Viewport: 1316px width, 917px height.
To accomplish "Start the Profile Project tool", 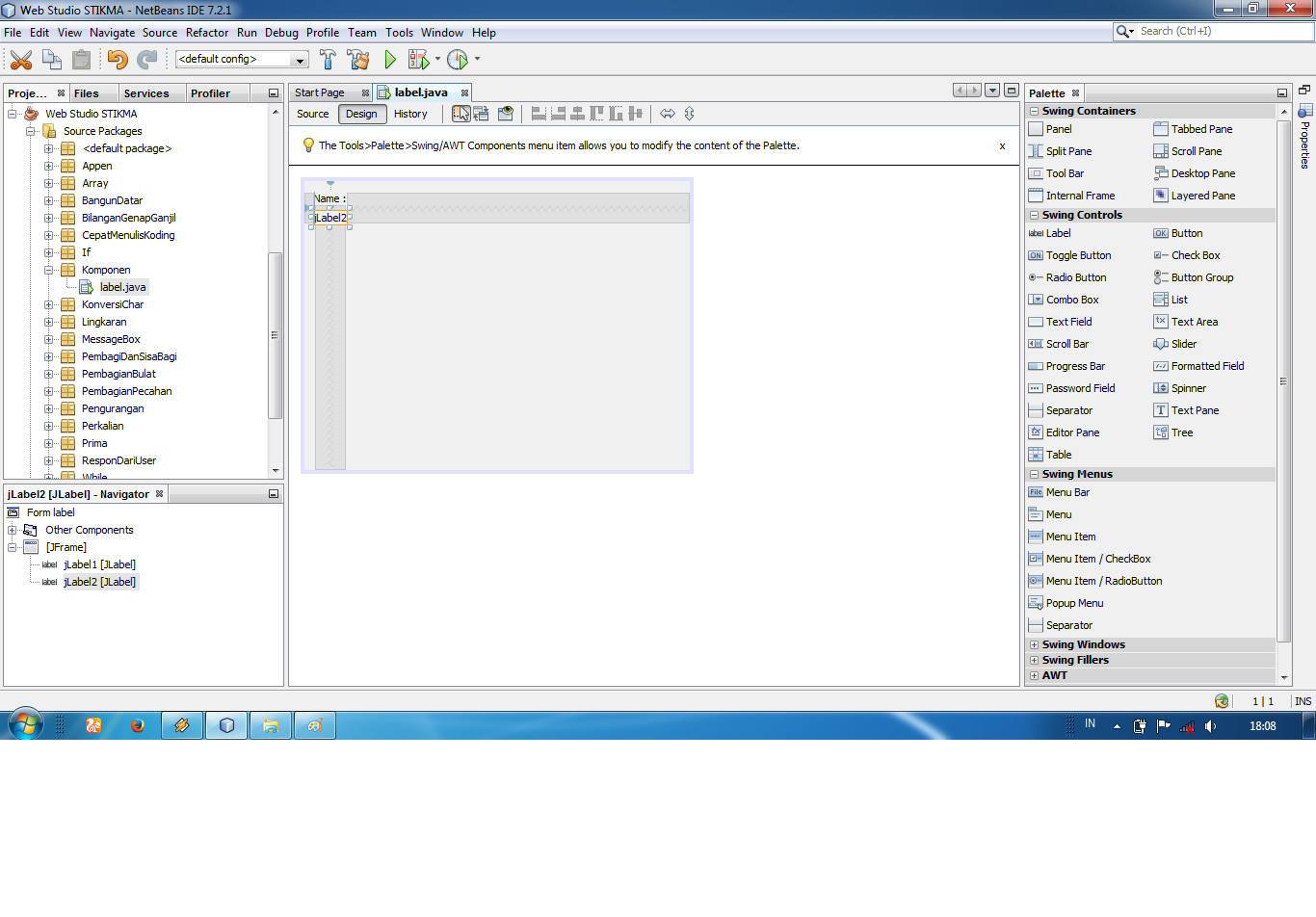I will [x=460, y=59].
